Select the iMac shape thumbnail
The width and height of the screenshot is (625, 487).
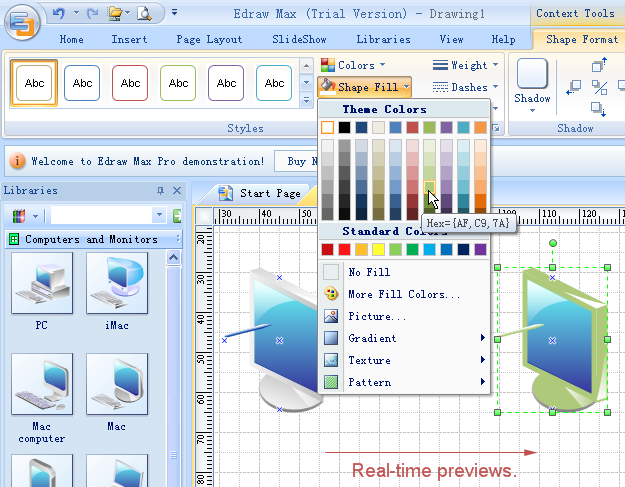point(117,283)
